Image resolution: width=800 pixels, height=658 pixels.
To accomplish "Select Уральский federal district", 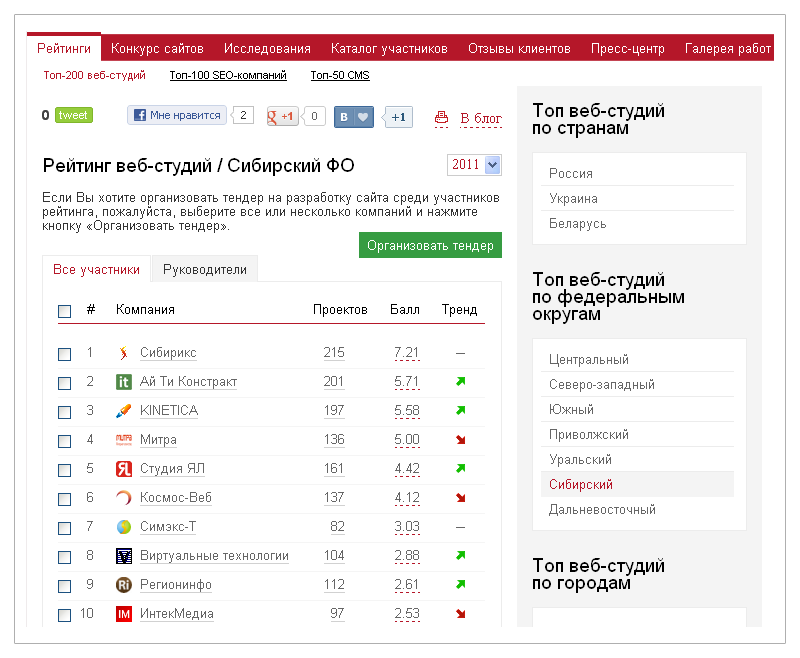I will (637, 460).
